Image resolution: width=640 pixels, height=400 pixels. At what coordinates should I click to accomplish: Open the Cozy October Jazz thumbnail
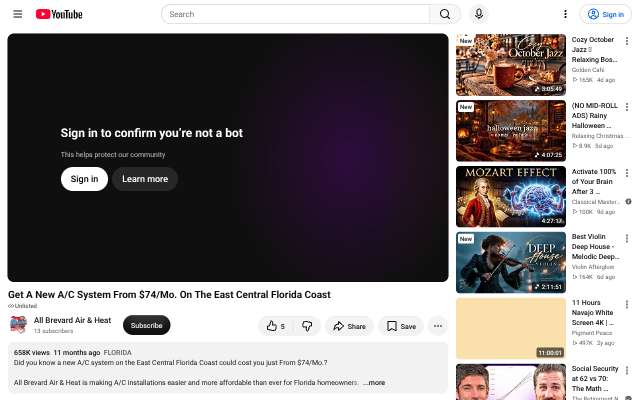(511, 64)
